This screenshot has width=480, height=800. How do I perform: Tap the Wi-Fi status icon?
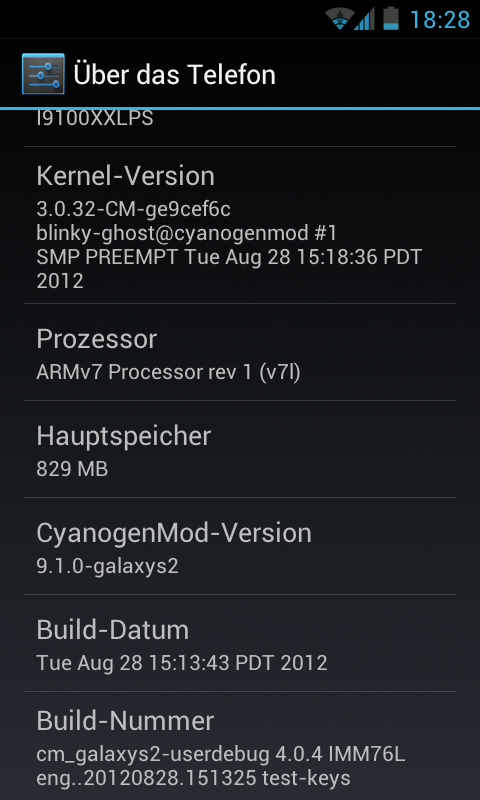point(339,19)
